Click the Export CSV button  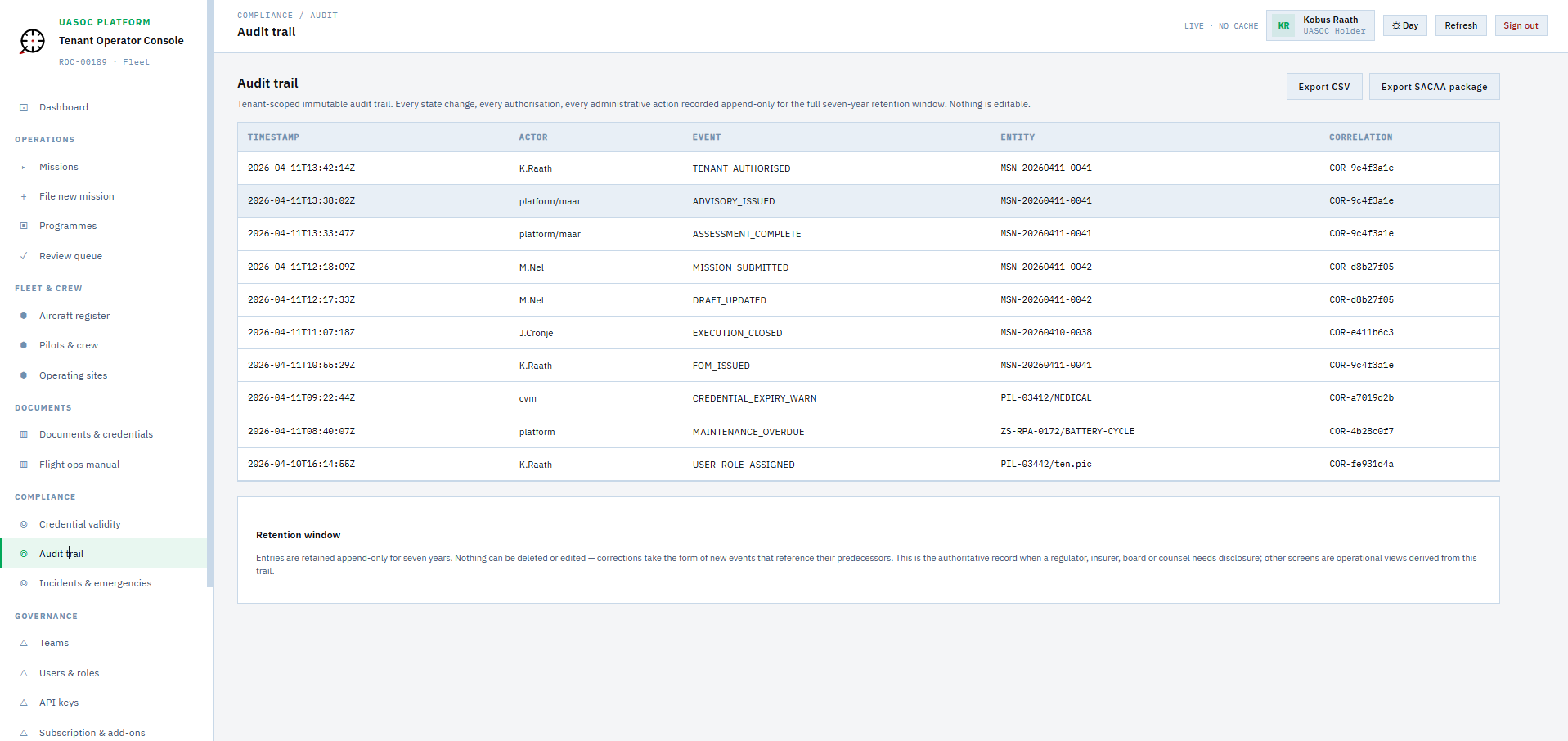(1323, 86)
